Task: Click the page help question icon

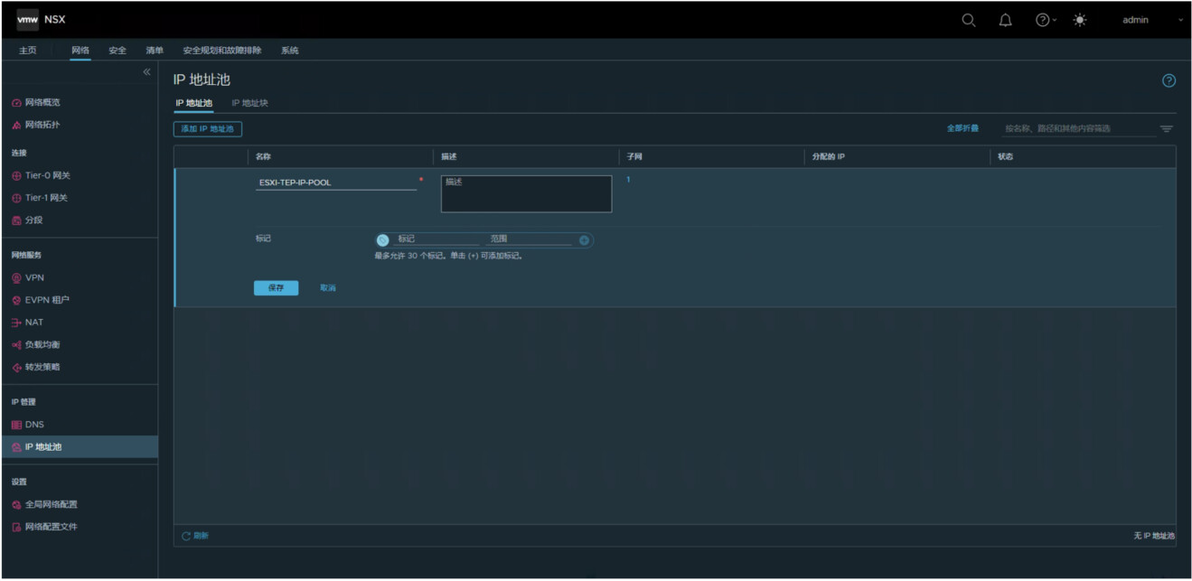Action: pyautogui.click(x=1169, y=81)
